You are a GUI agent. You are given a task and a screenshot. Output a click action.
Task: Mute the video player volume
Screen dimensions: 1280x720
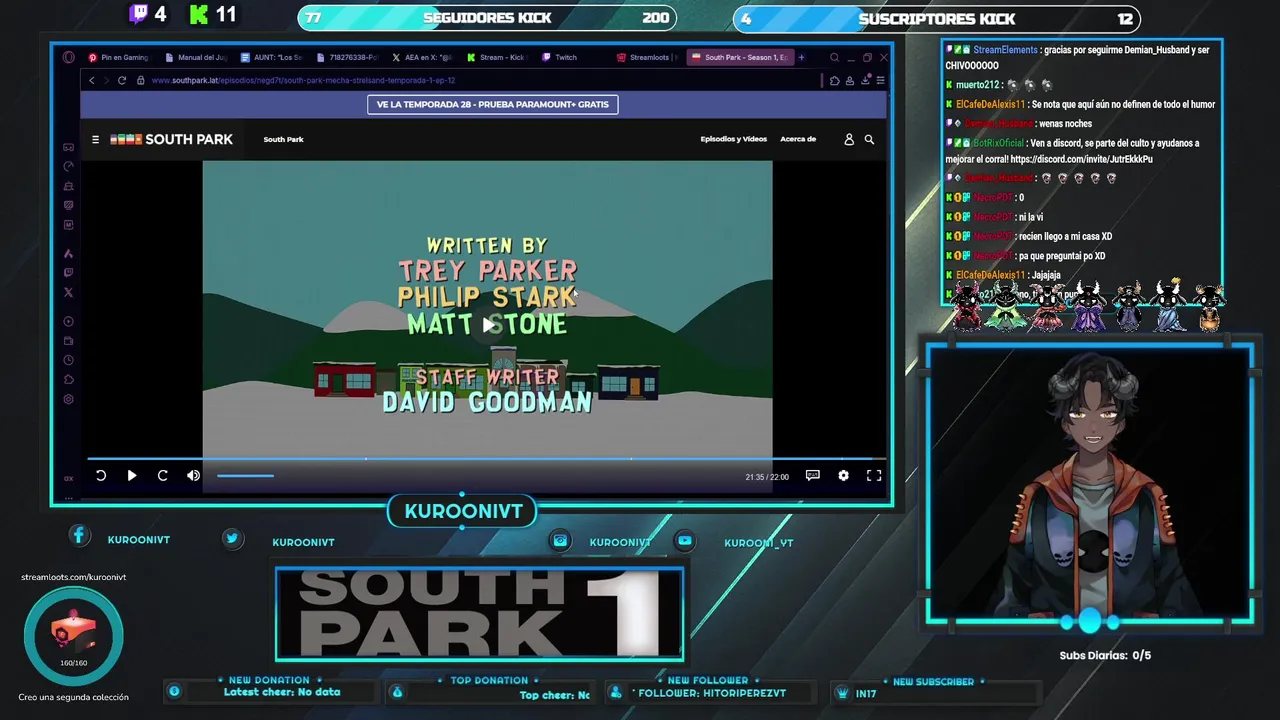coord(193,476)
